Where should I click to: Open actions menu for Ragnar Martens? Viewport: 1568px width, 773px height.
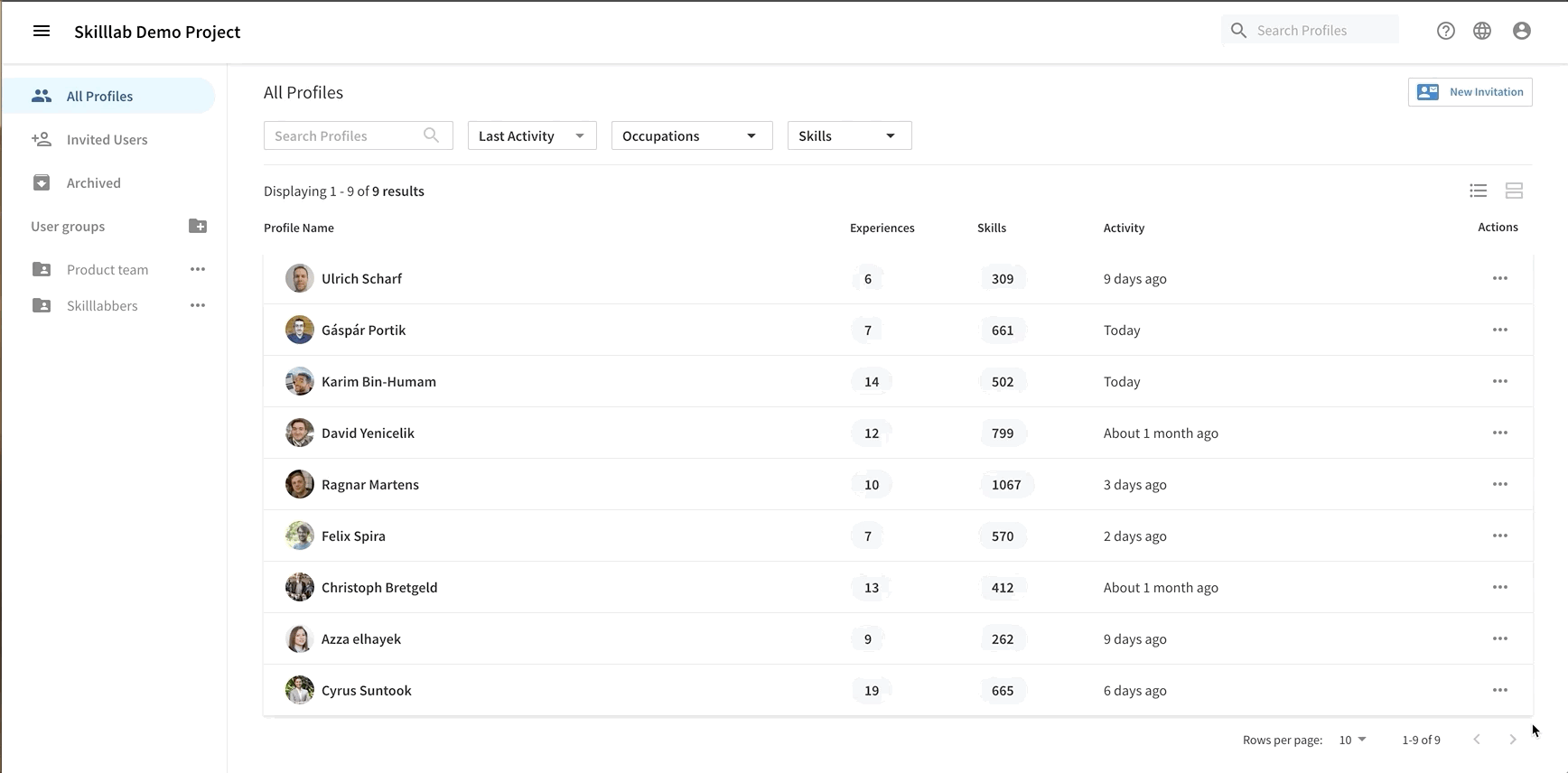[1500, 484]
